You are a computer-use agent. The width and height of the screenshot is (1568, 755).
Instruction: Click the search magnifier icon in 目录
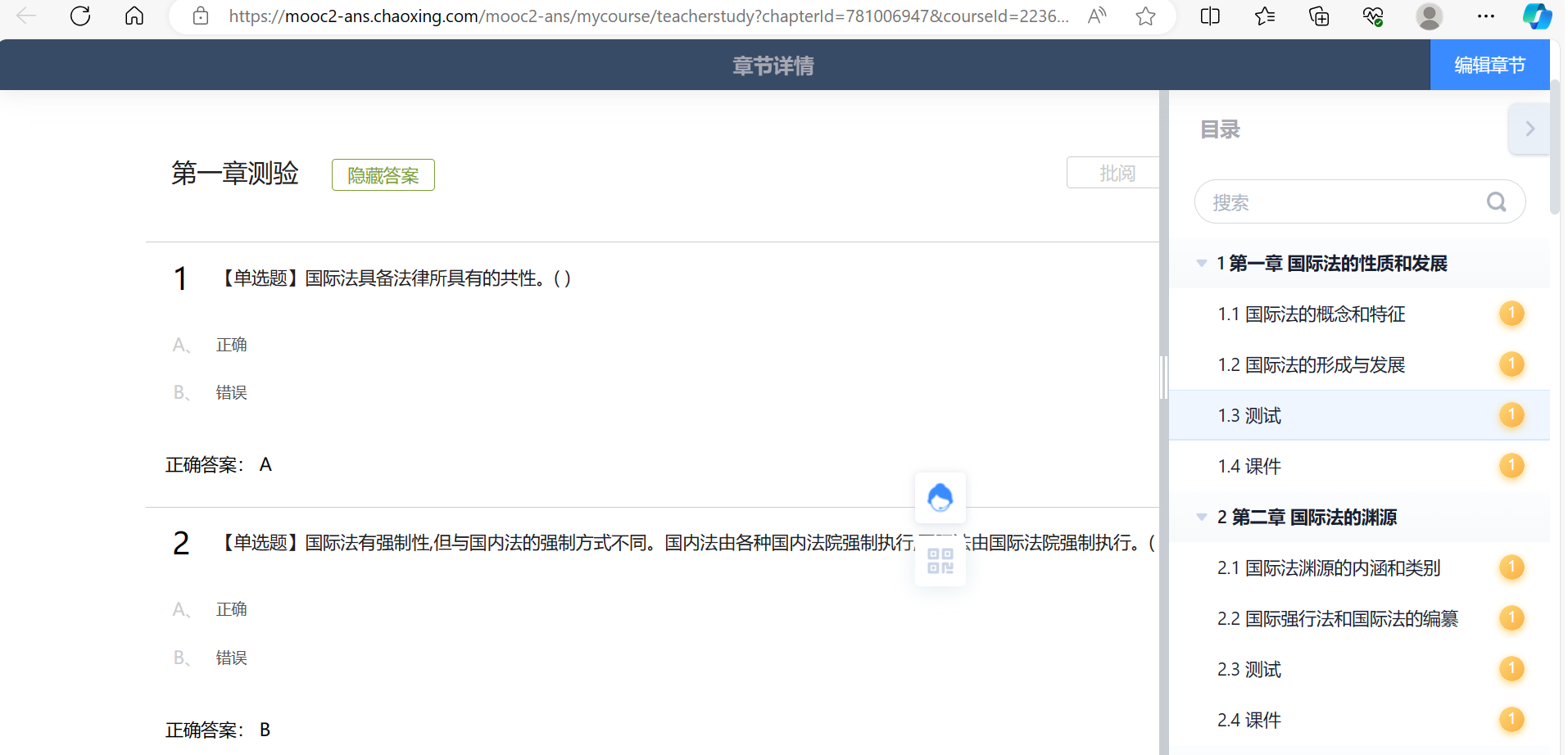tap(1496, 202)
